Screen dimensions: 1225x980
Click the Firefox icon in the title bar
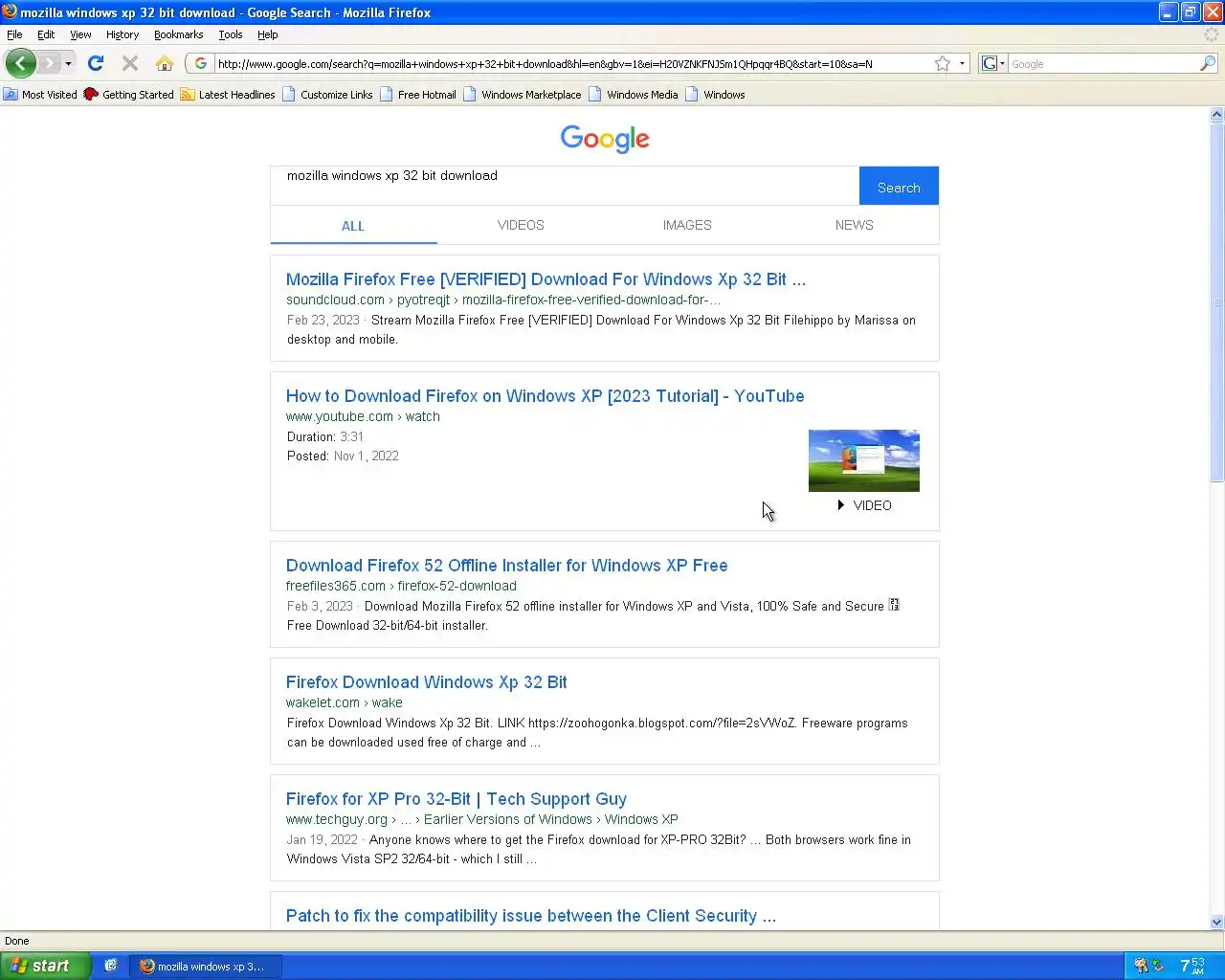(10, 12)
